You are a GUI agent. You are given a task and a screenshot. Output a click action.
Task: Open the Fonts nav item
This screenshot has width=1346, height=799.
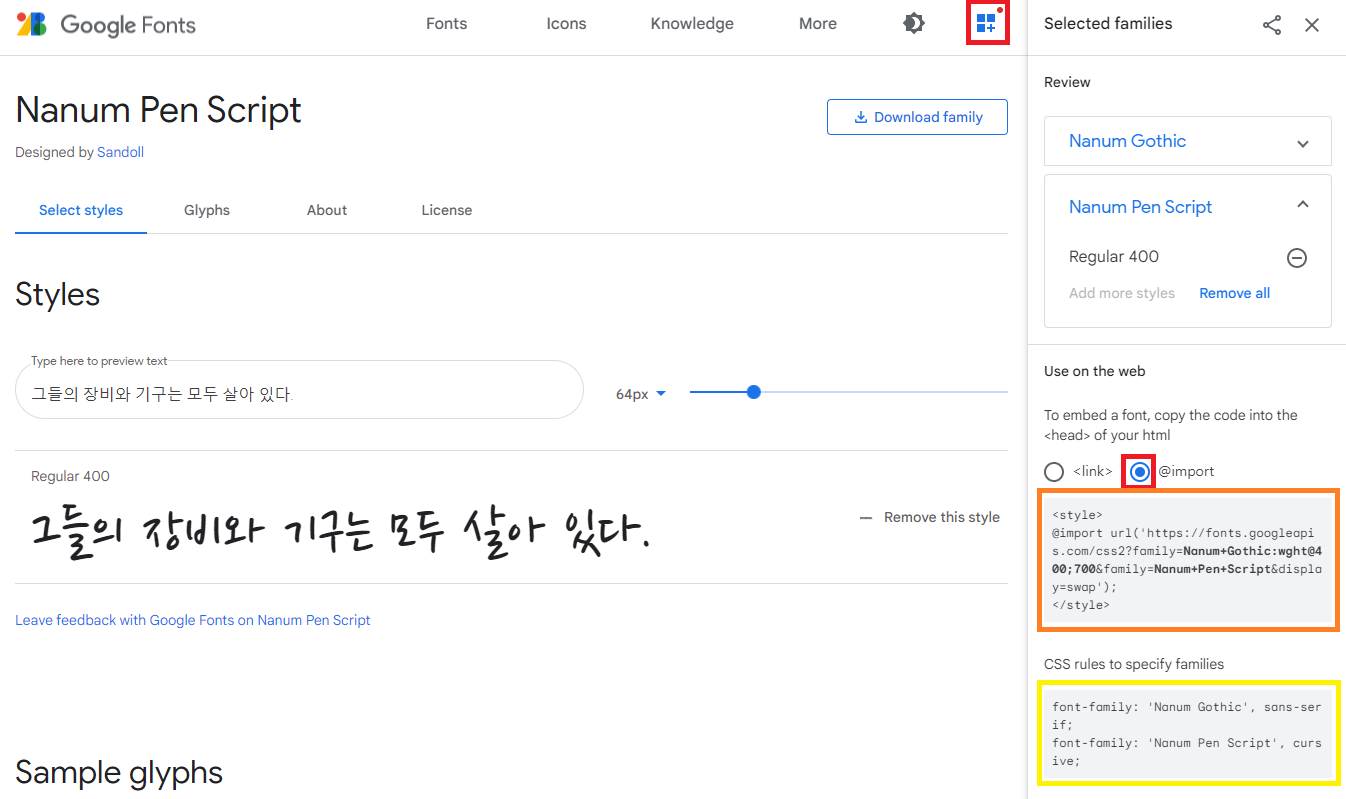tap(446, 24)
